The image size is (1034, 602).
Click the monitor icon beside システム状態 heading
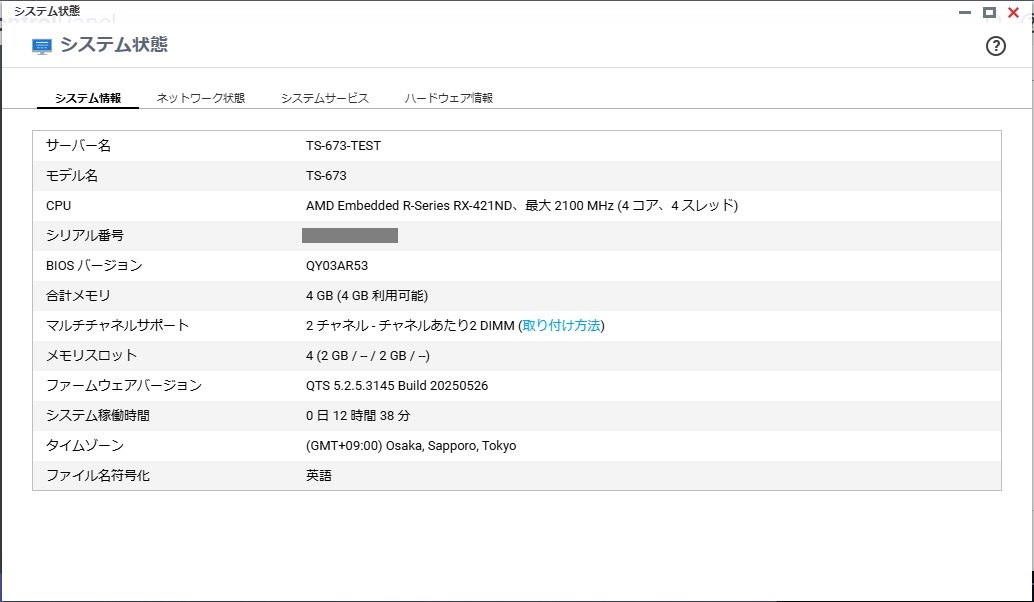pos(42,46)
